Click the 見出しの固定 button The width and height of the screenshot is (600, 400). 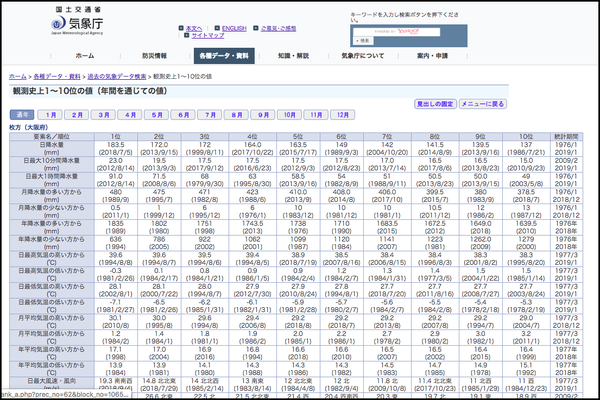435,104
